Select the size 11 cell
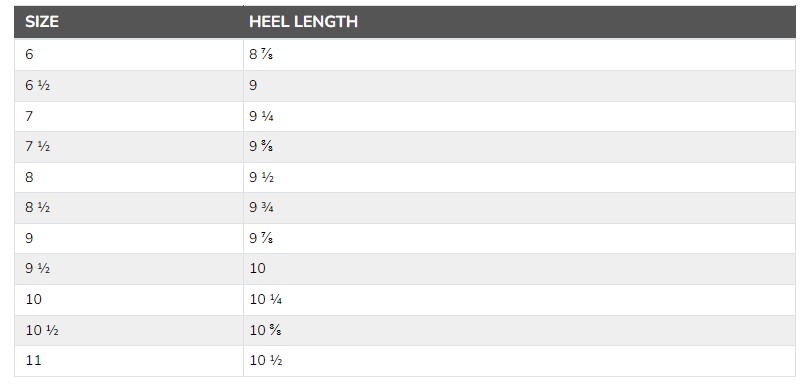Screen dimensions: 804x388 [129, 361]
